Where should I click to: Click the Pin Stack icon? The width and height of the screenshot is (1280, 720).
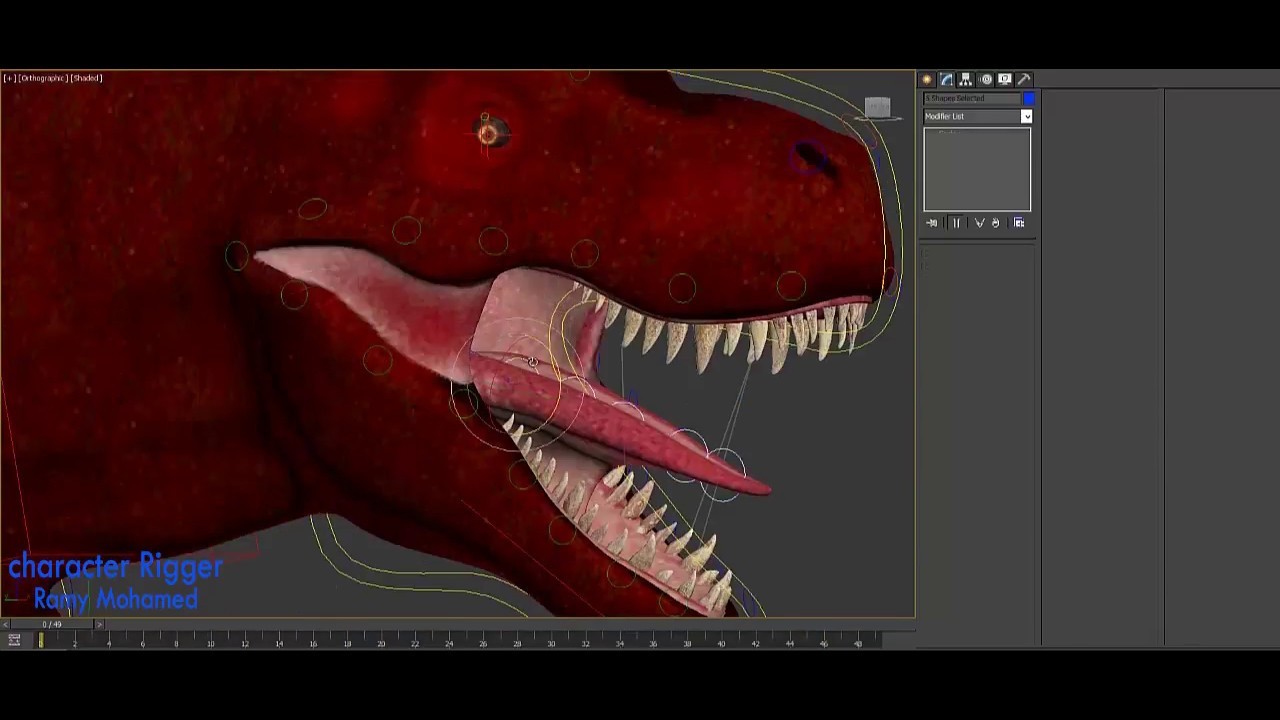930,222
